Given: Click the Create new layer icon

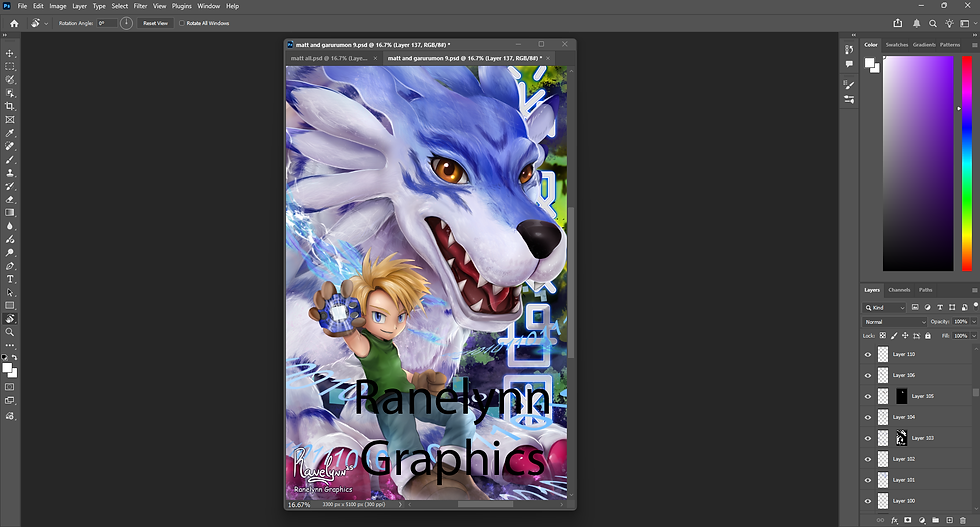Looking at the screenshot, I should tap(949, 520).
